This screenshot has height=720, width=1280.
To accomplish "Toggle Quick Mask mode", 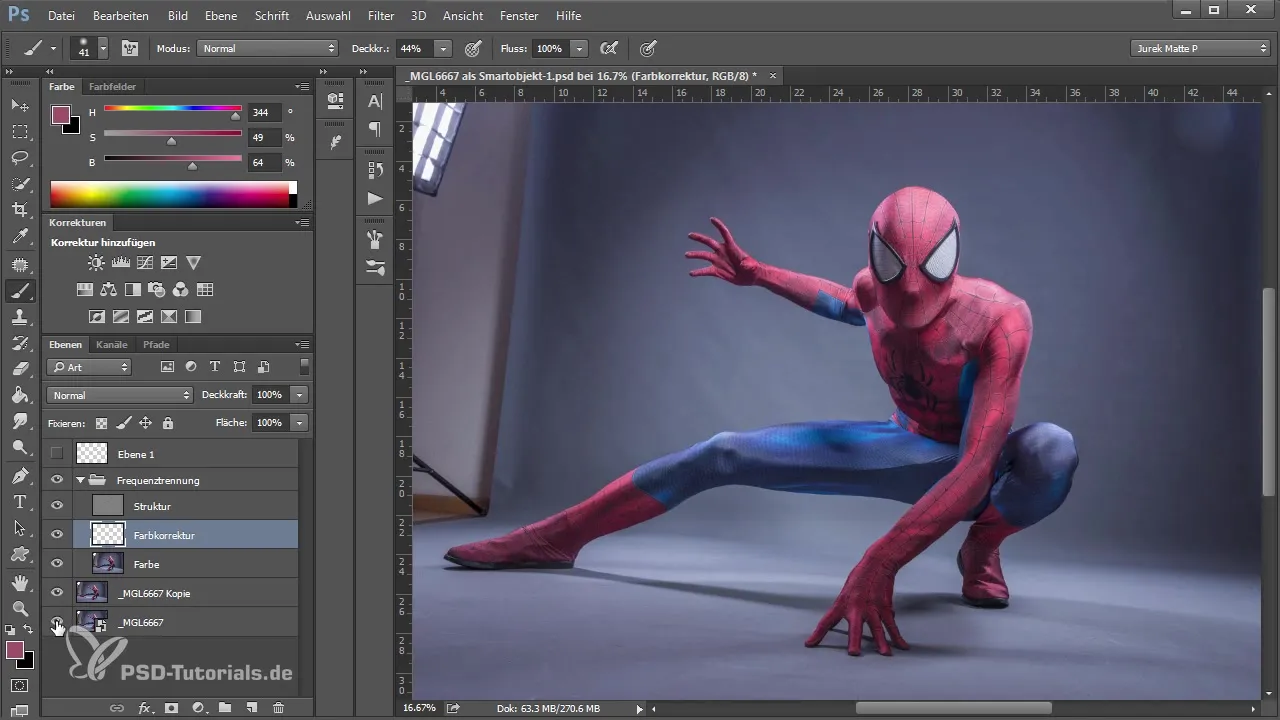I will click(x=19, y=686).
